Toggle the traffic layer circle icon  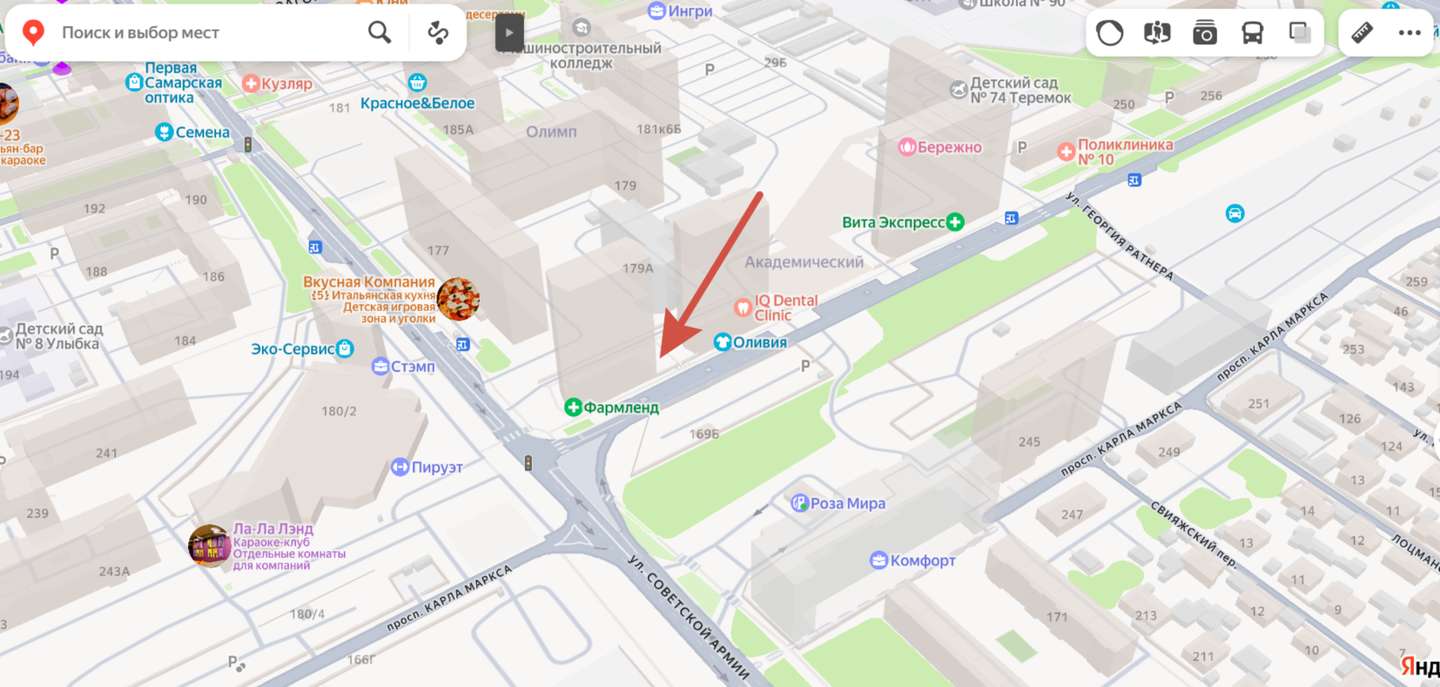[x=1109, y=33]
